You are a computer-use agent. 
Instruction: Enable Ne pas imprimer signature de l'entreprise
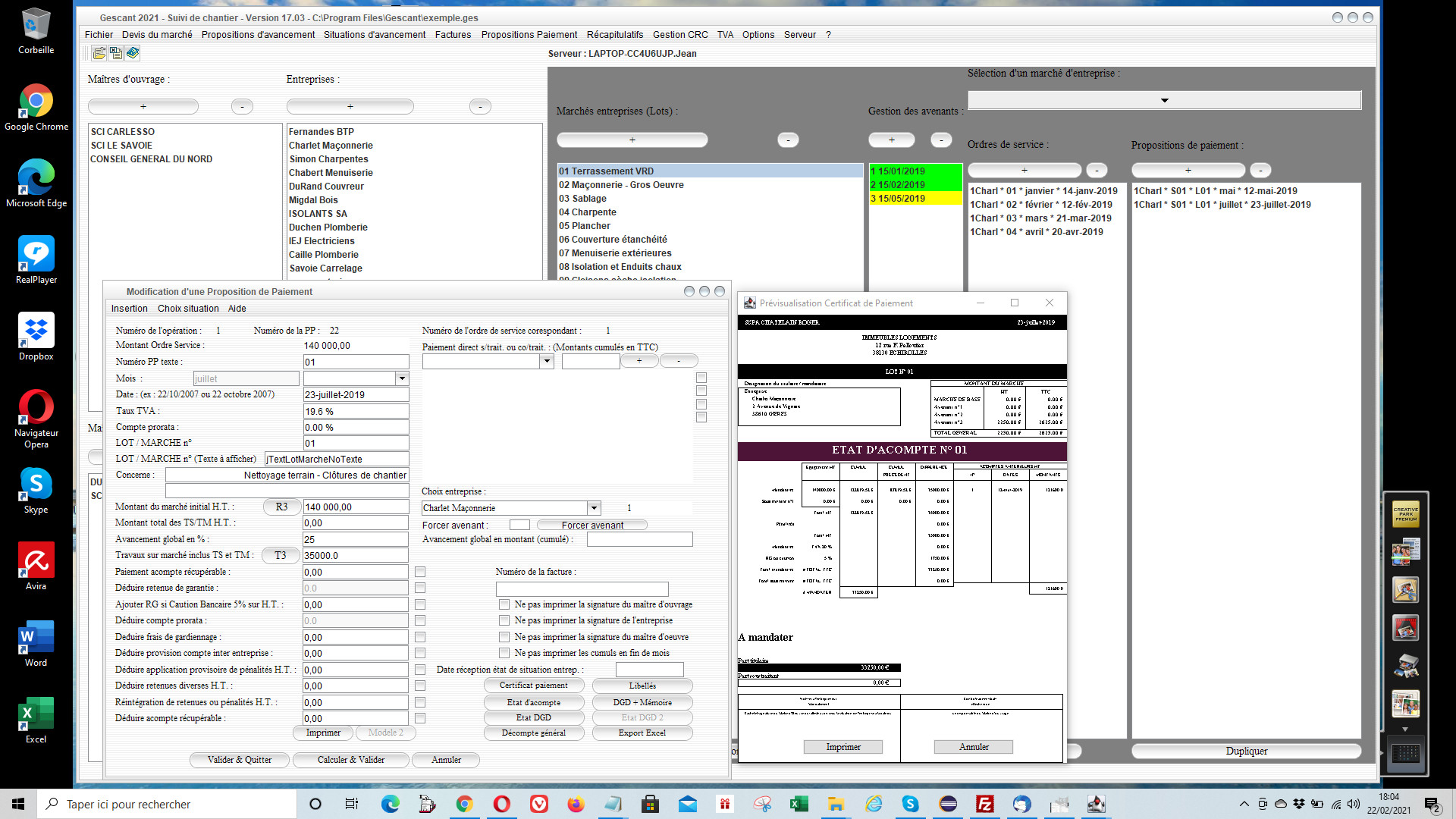(504, 620)
